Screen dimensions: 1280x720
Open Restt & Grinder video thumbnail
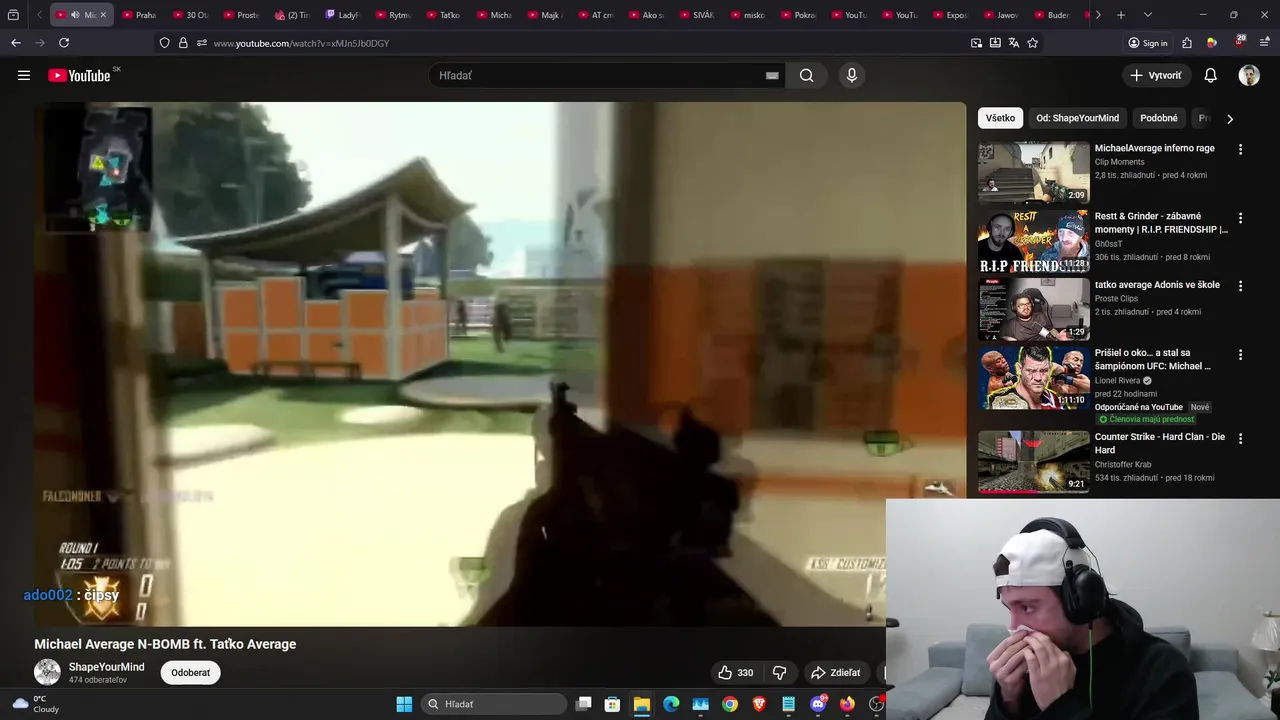(1034, 240)
